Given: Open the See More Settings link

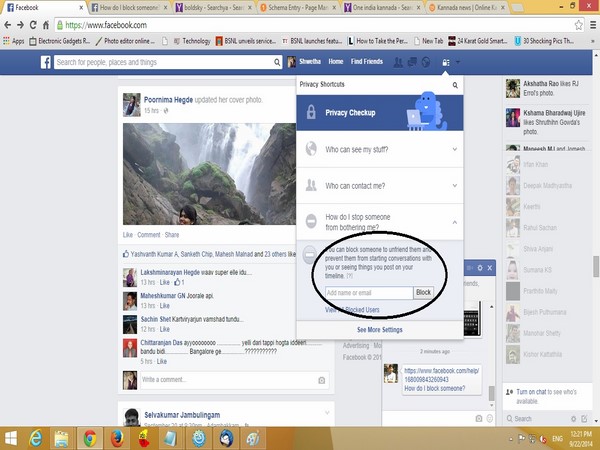Looking at the screenshot, I should [380, 329].
